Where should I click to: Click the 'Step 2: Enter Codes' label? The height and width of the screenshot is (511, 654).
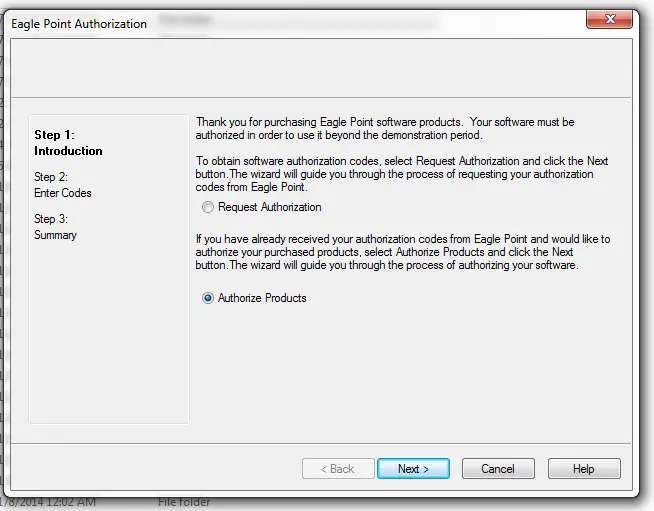click(x=63, y=185)
